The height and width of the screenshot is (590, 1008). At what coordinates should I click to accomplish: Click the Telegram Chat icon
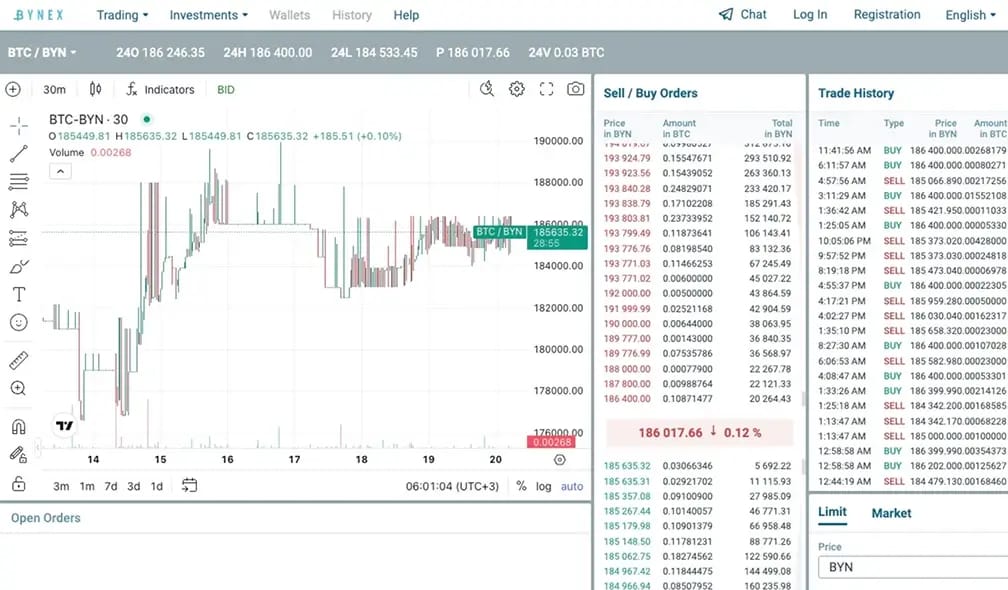726,14
